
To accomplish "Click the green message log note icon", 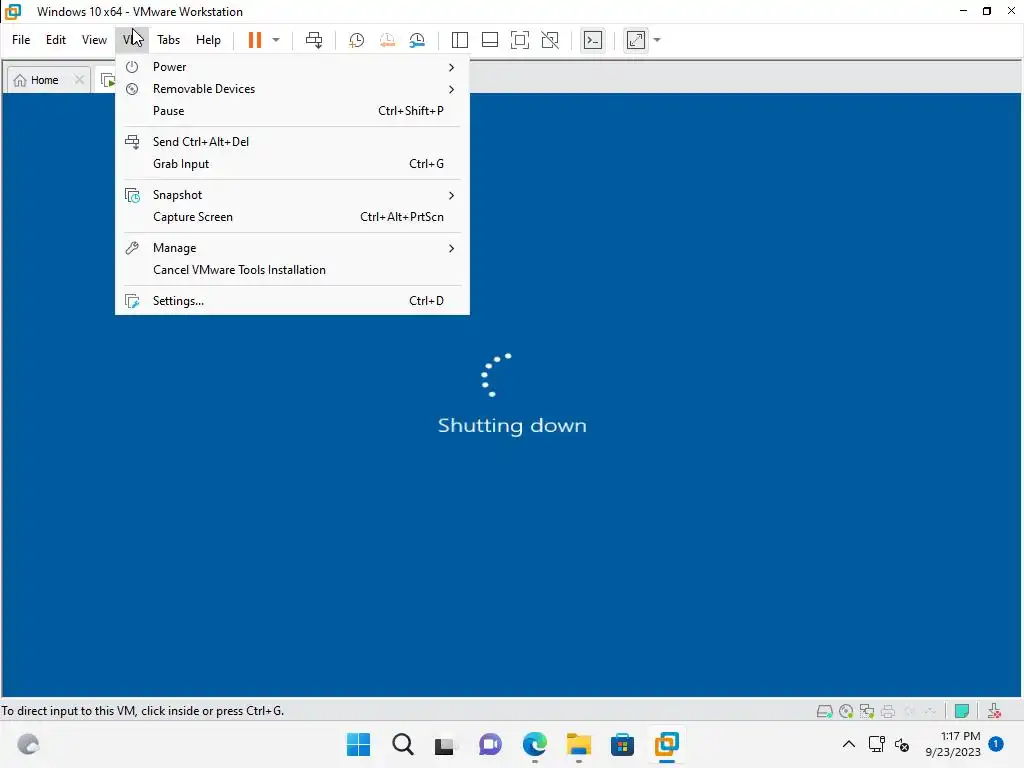I will tap(962, 711).
